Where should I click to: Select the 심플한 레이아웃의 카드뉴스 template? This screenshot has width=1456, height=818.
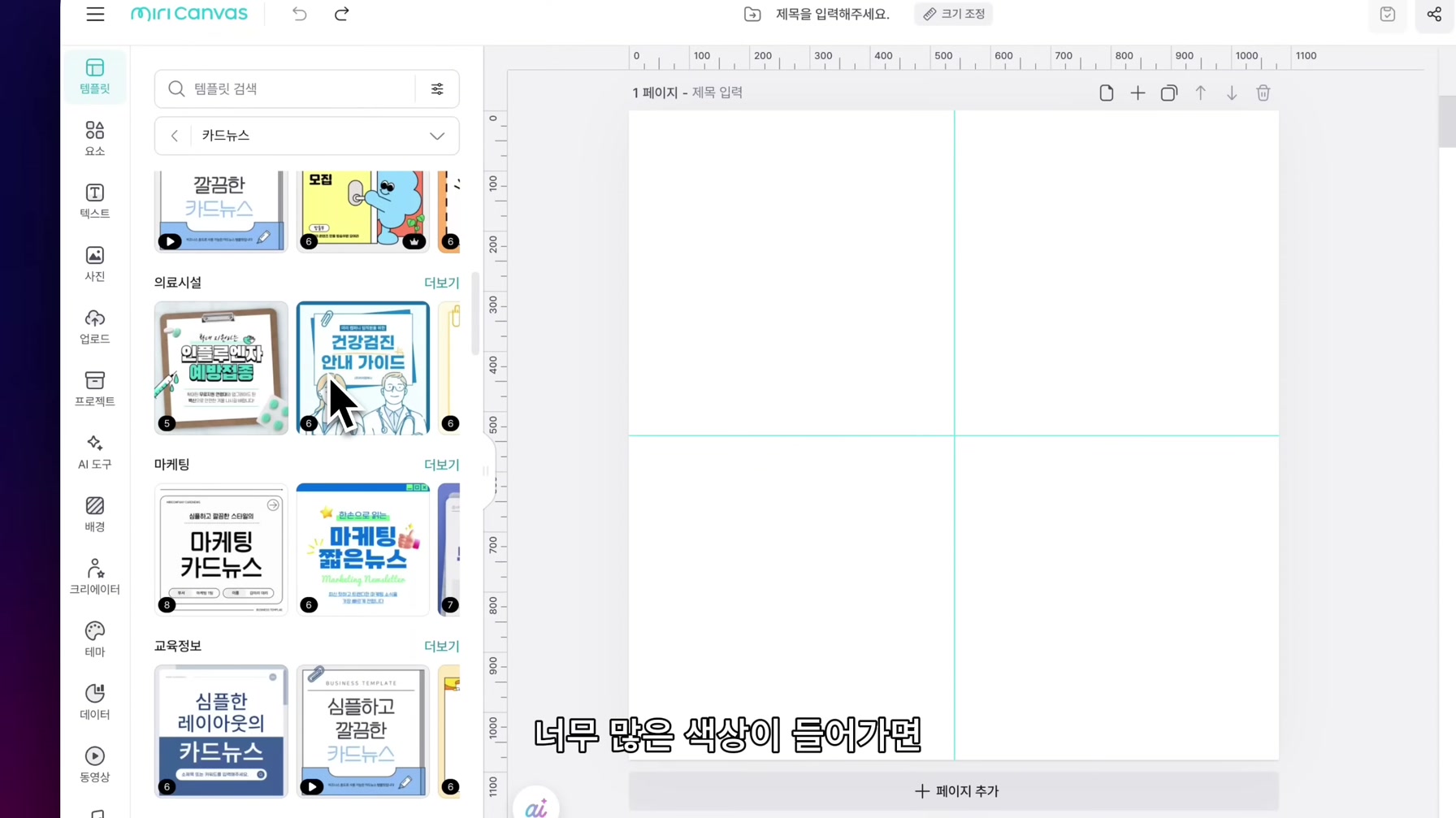click(221, 731)
